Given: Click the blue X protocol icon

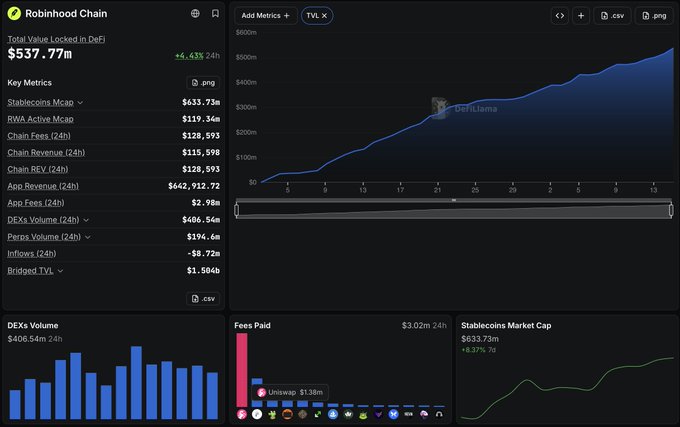Looking at the screenshot, I should [393, 414].
